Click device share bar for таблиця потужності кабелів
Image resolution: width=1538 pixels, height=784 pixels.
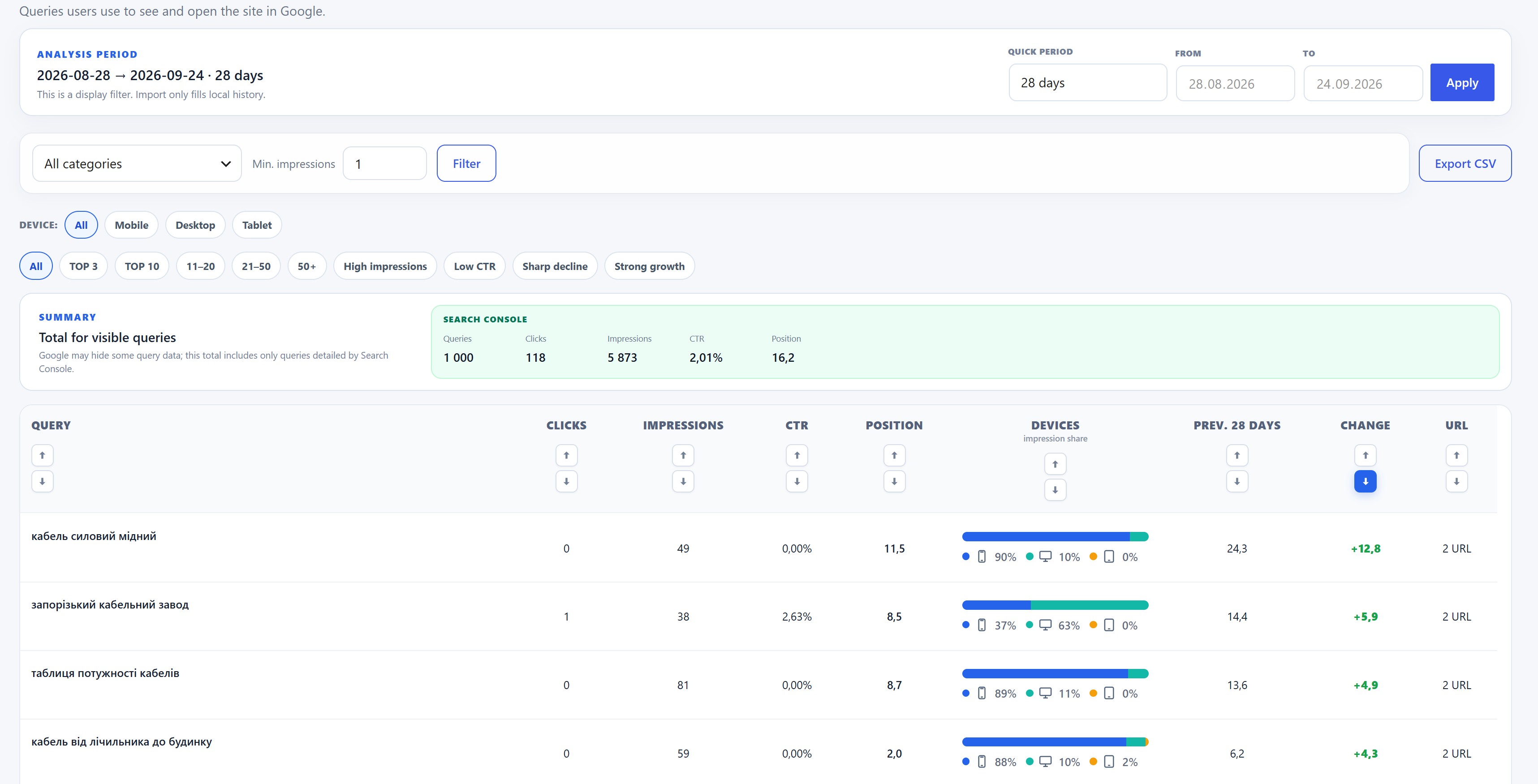coord(1055,673)
